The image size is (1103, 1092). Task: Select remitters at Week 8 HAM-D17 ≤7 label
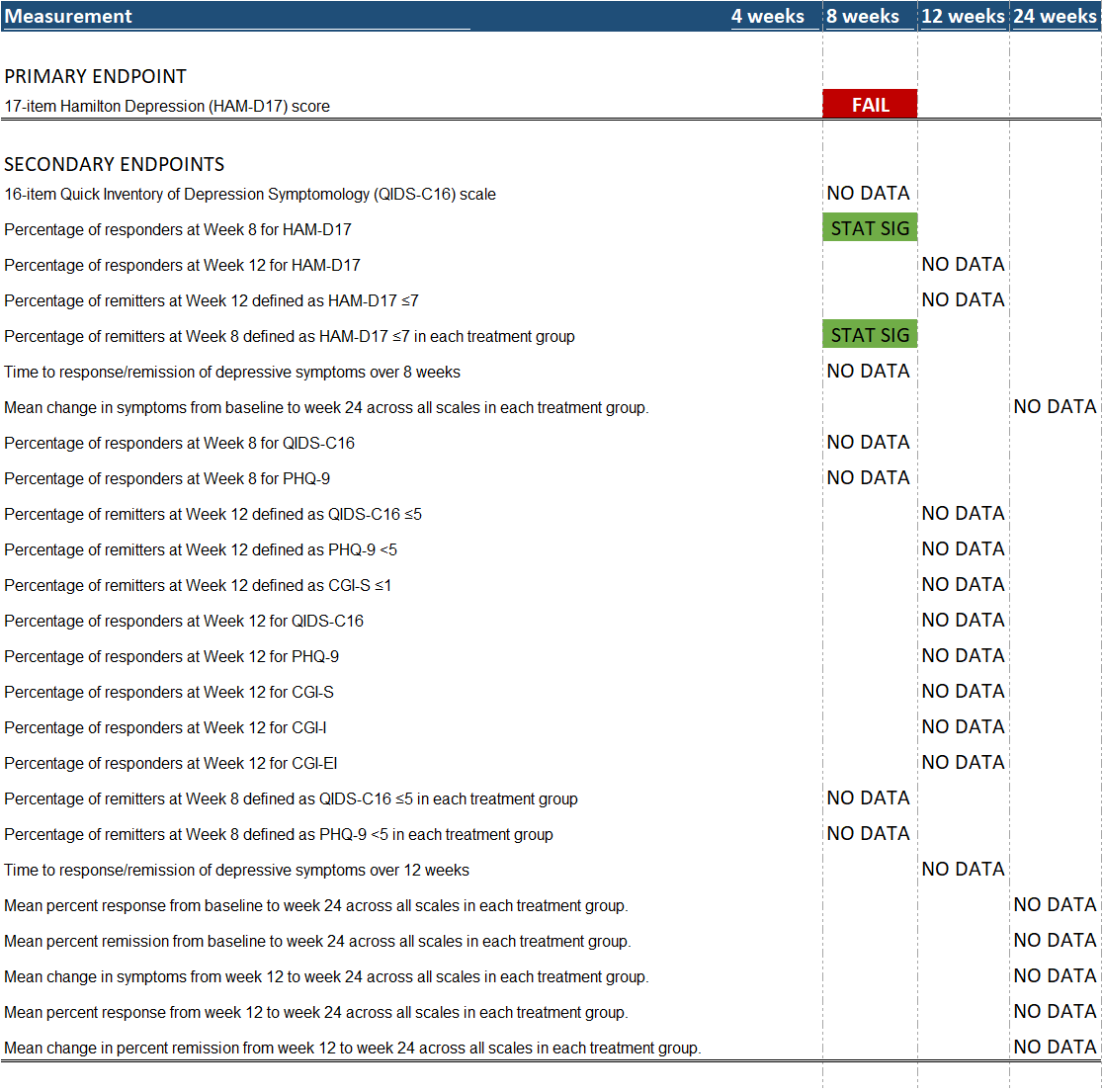click(x=290, y=337)
